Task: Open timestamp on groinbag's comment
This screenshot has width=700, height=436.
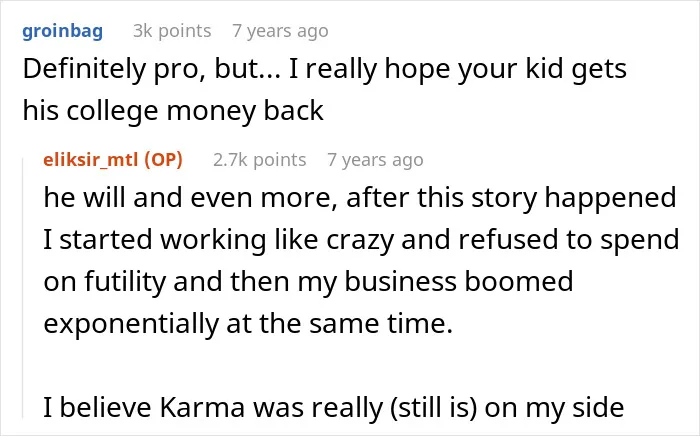Action: (x=280, y=31)
